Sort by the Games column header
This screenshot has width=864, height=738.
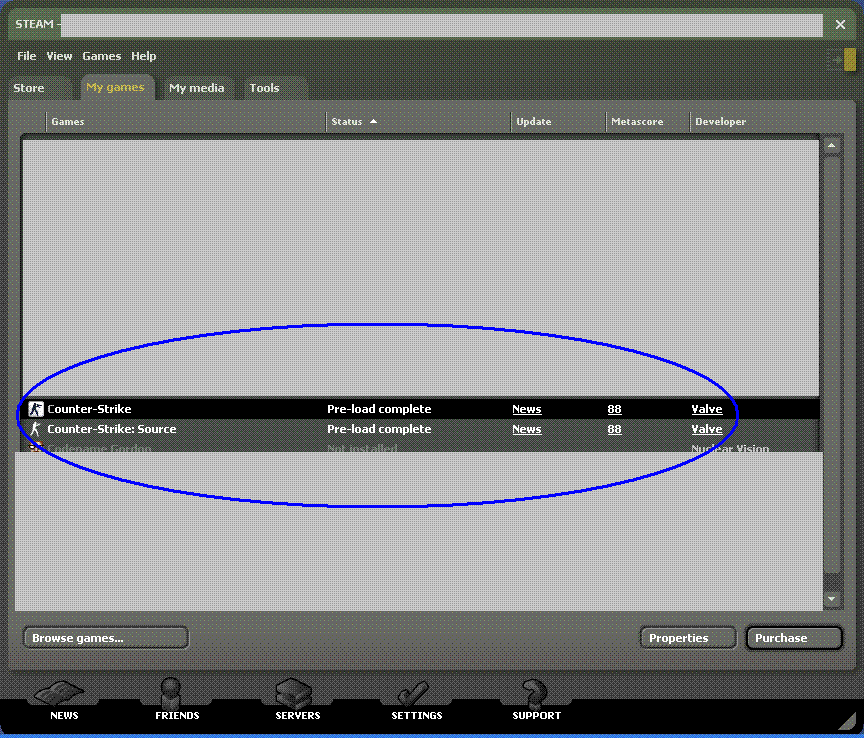[x=186, y=121]
